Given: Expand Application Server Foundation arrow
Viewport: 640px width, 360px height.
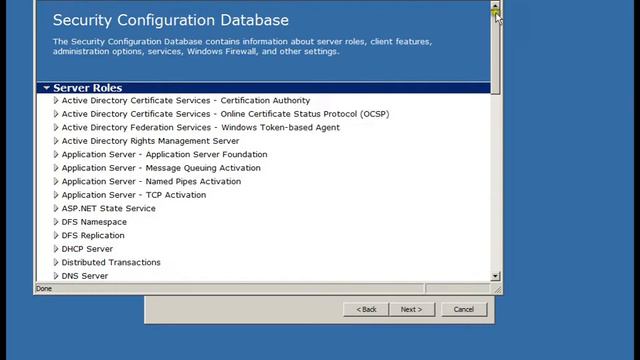Looking at the screenshot, I should coord(56,154).
